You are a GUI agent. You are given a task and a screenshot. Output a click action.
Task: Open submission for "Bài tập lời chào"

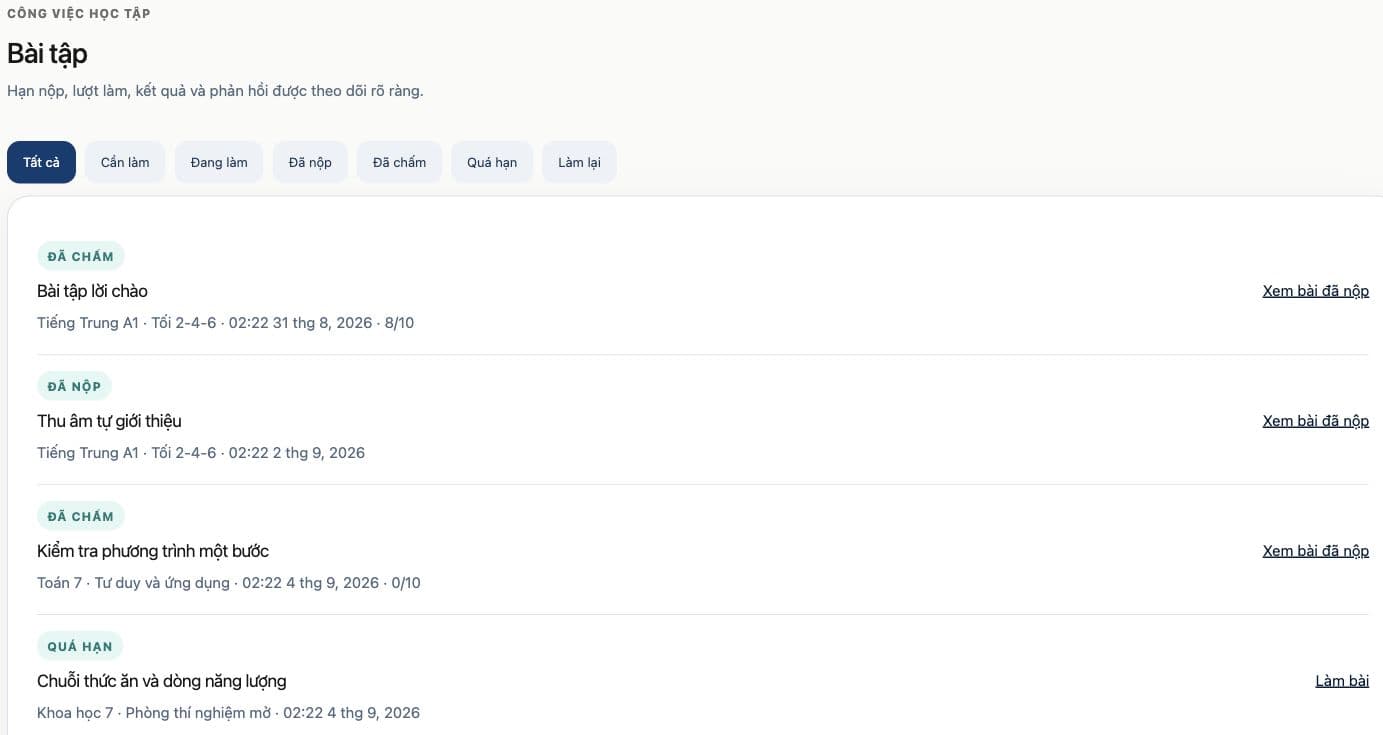point(1315,291)
